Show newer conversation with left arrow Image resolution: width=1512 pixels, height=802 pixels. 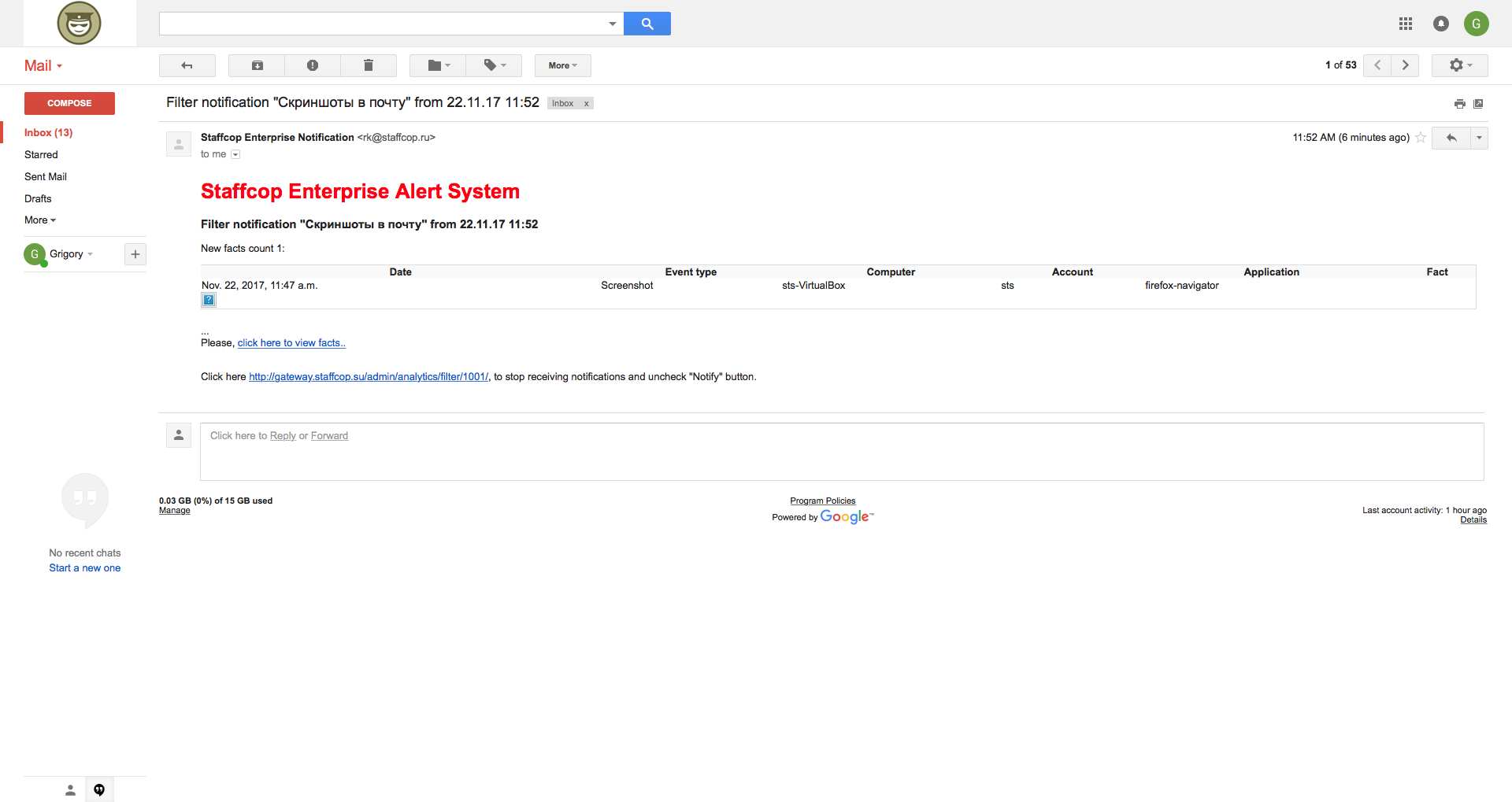coord(1377,65)
